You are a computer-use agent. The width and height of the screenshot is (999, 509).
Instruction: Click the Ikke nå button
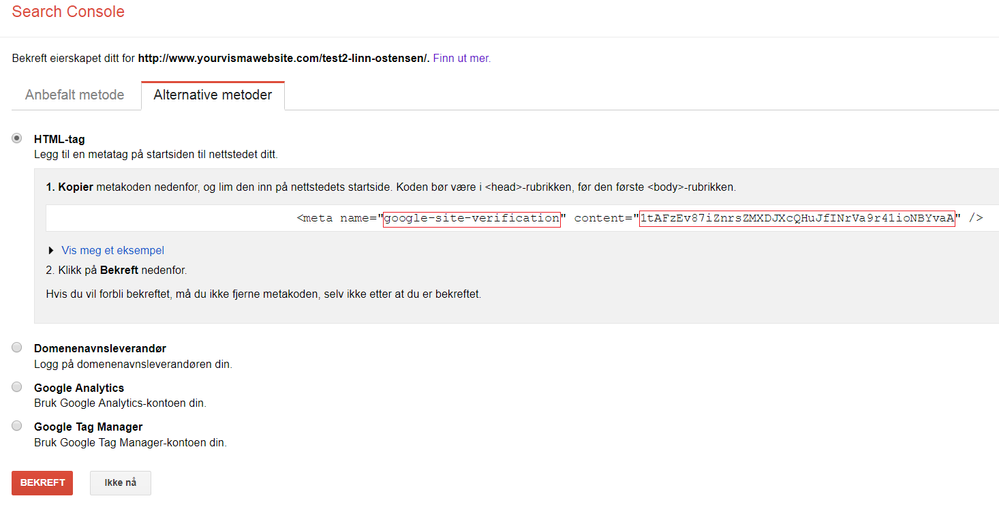point(120,483)
